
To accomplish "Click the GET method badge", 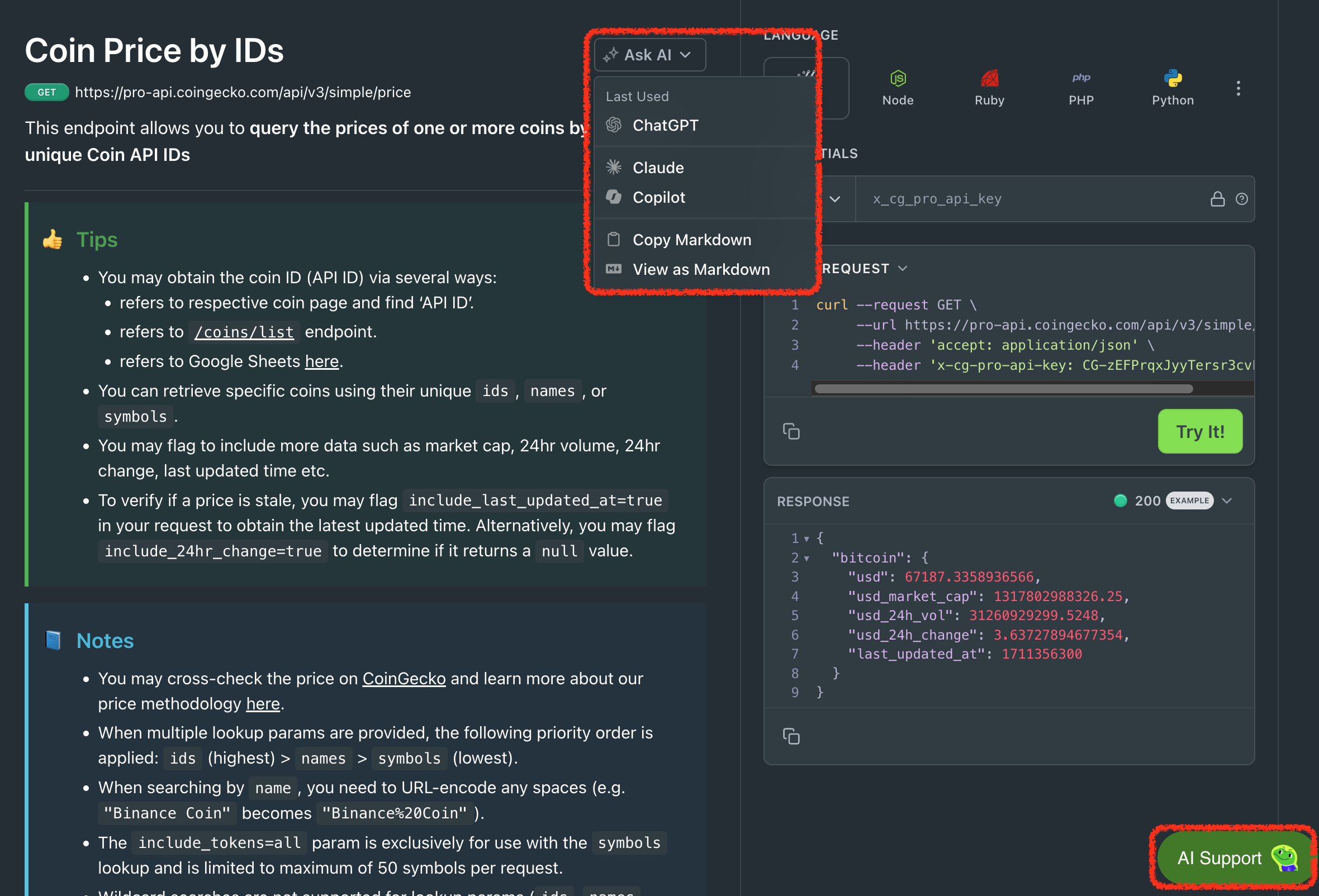I will [46, 92].
